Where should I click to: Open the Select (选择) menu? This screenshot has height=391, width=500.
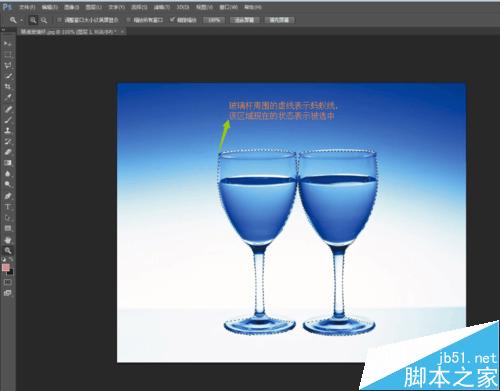point(139,7)
